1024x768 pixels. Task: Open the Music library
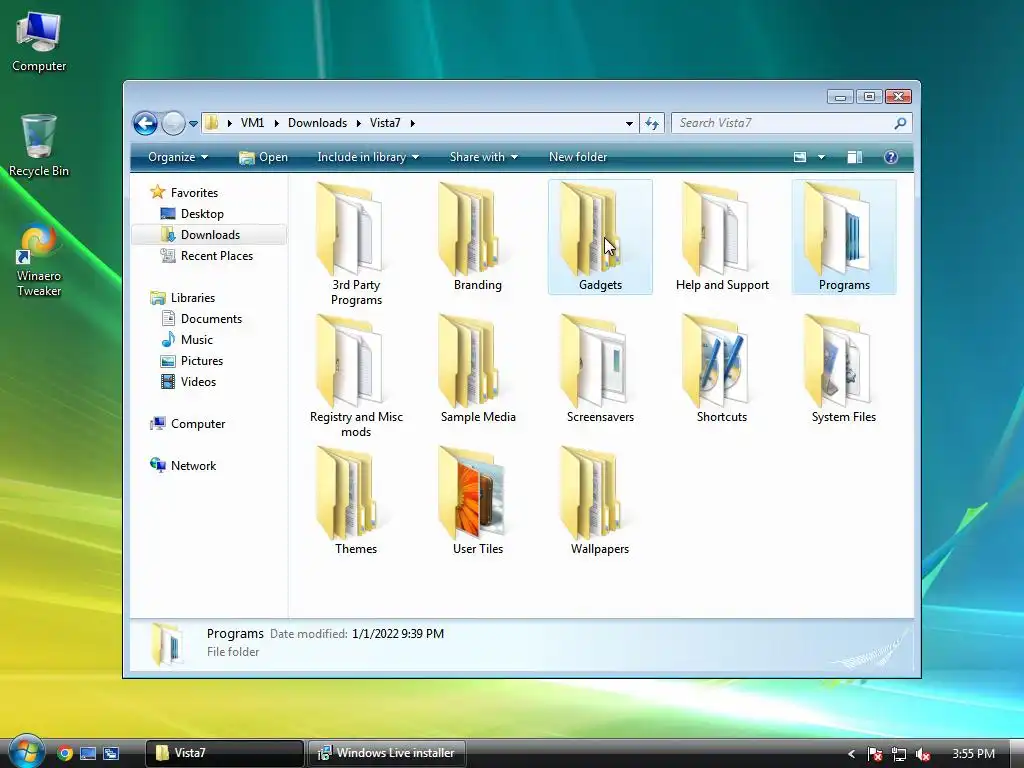tap(197, 340)
